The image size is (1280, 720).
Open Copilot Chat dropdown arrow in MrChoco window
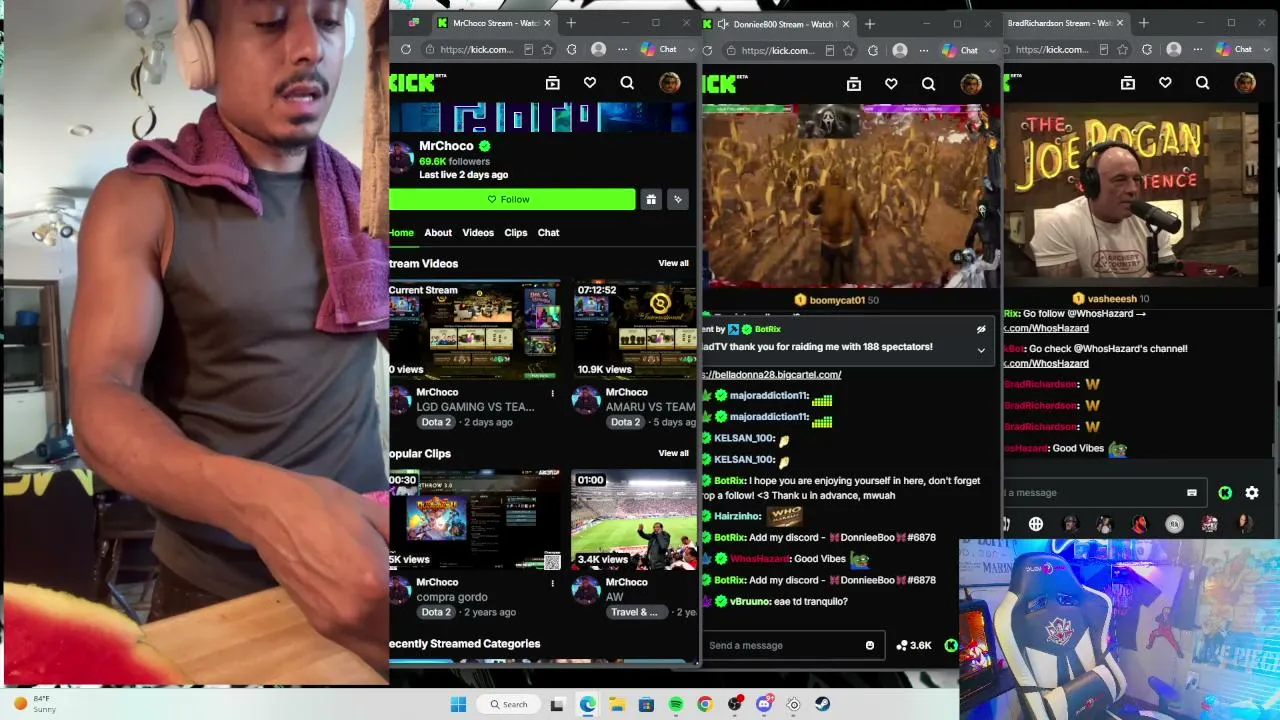[691, 49]
